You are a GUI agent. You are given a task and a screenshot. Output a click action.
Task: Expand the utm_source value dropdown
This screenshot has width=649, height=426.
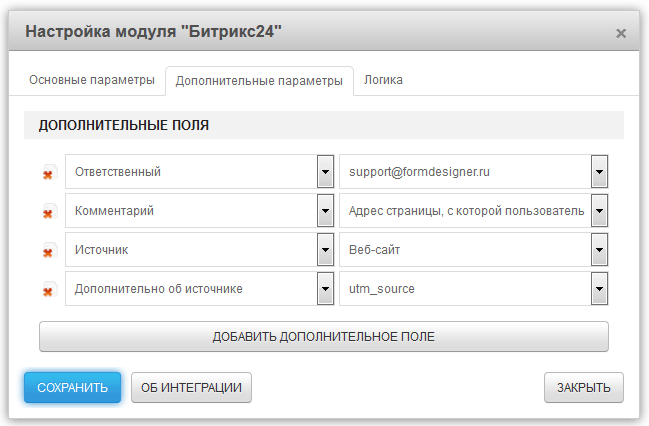599,288
